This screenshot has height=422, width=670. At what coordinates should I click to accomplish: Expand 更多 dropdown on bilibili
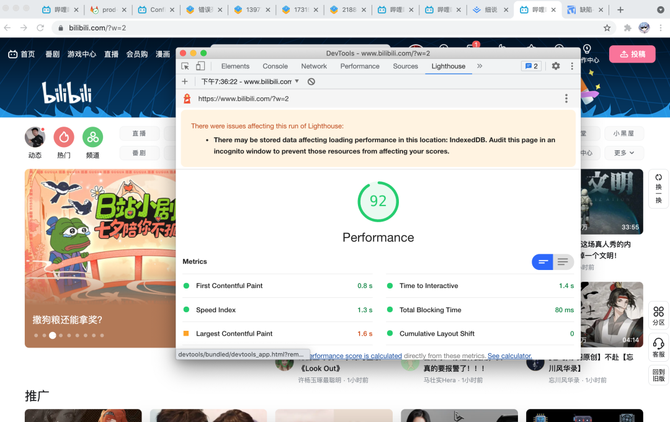tap(624, 153)
